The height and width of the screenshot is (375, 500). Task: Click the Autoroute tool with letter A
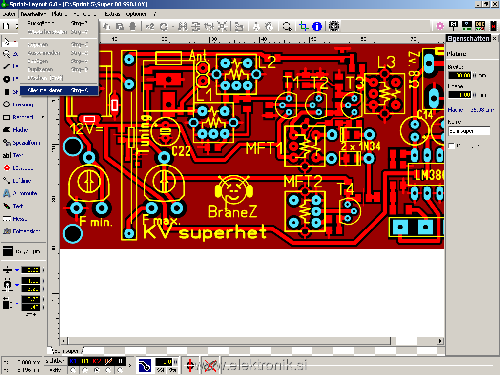20,193
